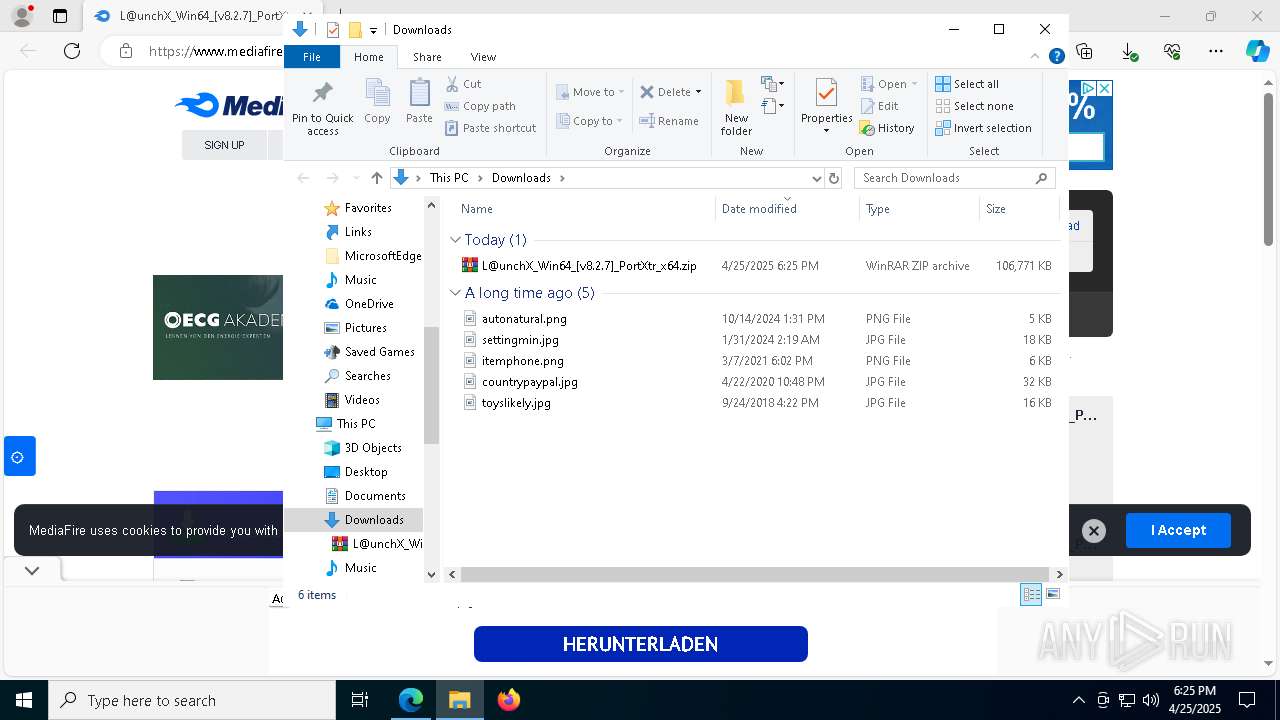Switch to Large icons view in status bar

[1053, 595]
